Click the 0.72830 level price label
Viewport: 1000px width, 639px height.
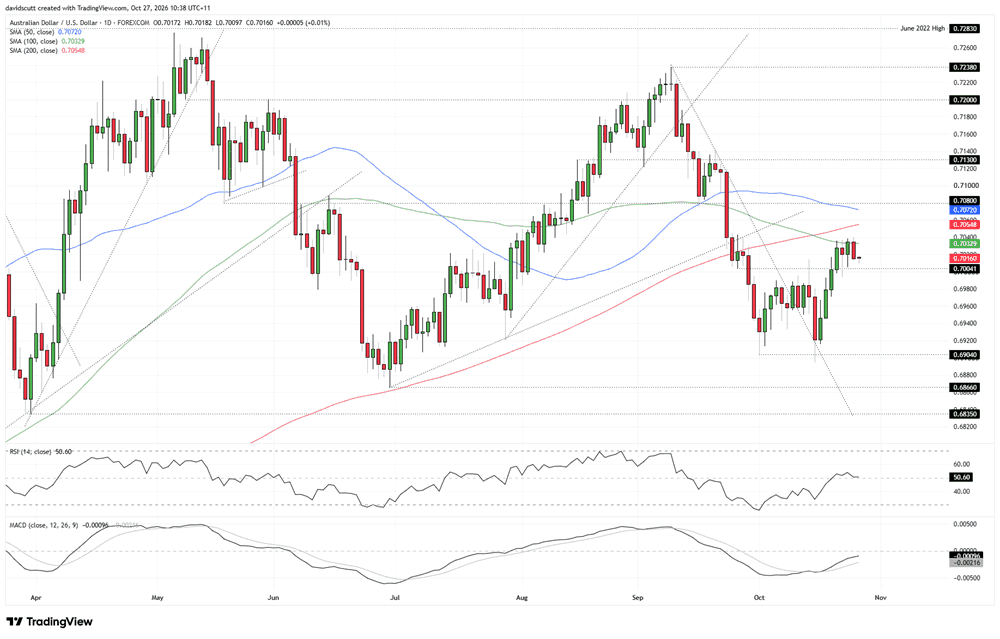pyautogui.click(x=965, y=29)
